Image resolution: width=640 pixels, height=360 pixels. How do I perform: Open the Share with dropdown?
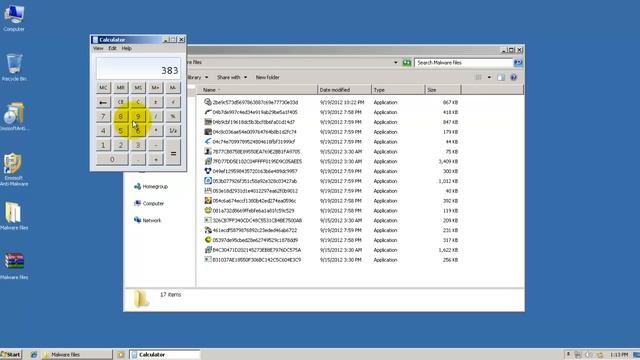(x=231, y=77)
